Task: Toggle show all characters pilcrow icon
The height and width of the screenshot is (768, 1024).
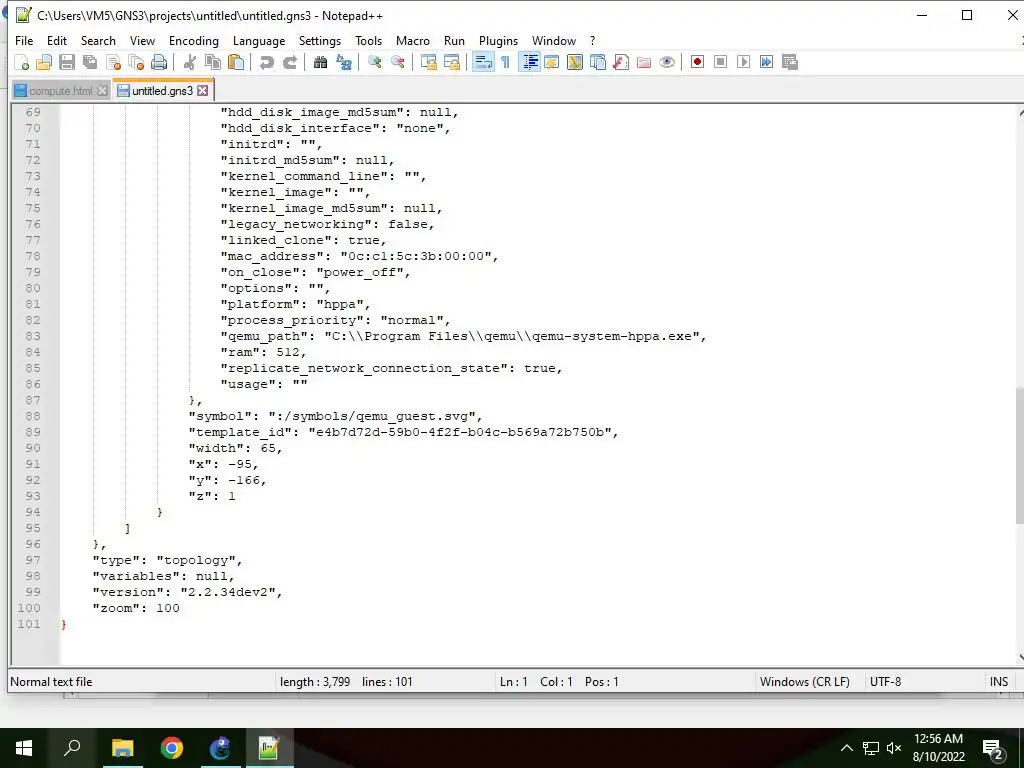Action: [x=505, y=62]
